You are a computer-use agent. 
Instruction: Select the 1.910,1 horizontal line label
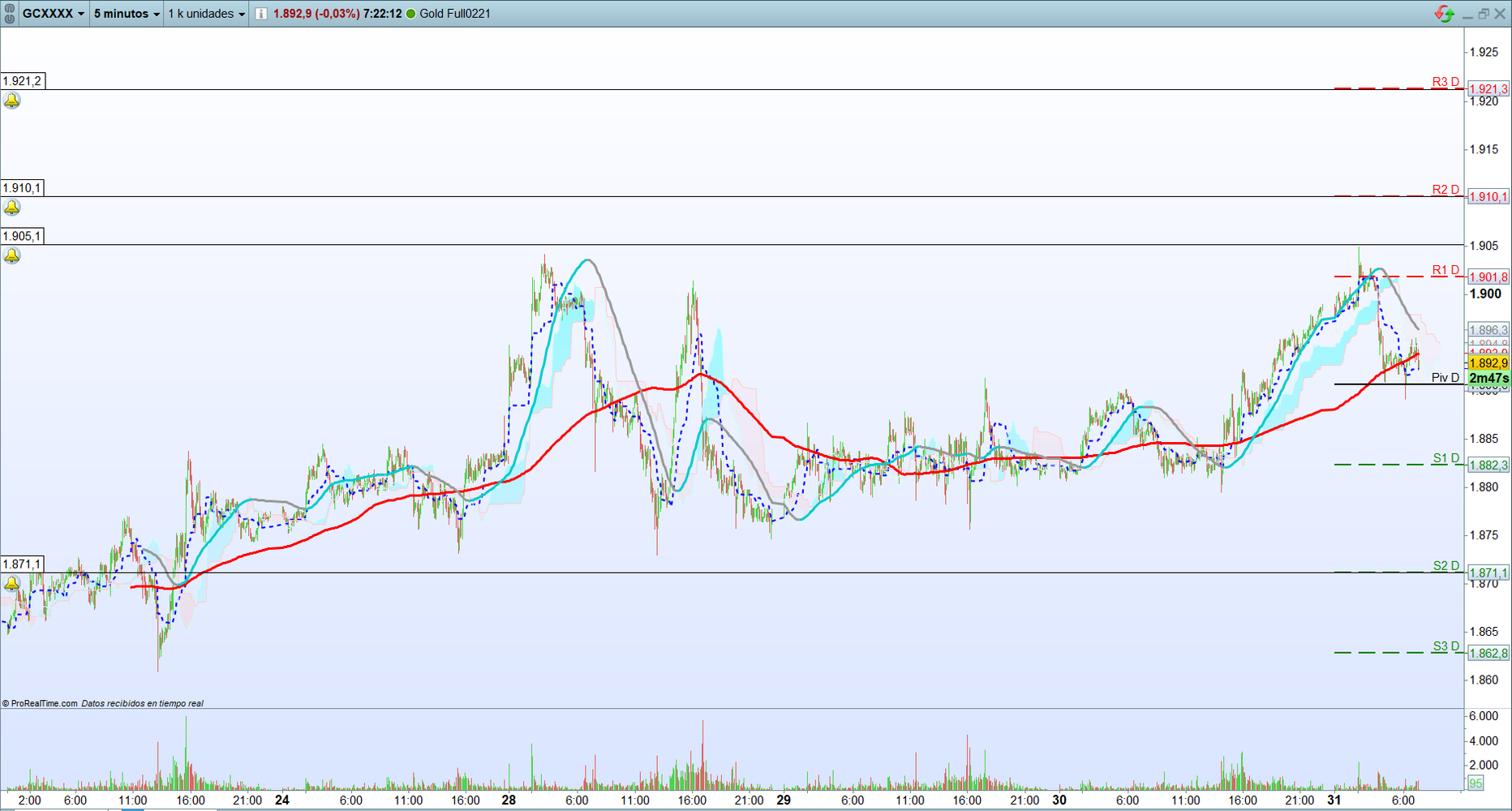tap(22, 188)
